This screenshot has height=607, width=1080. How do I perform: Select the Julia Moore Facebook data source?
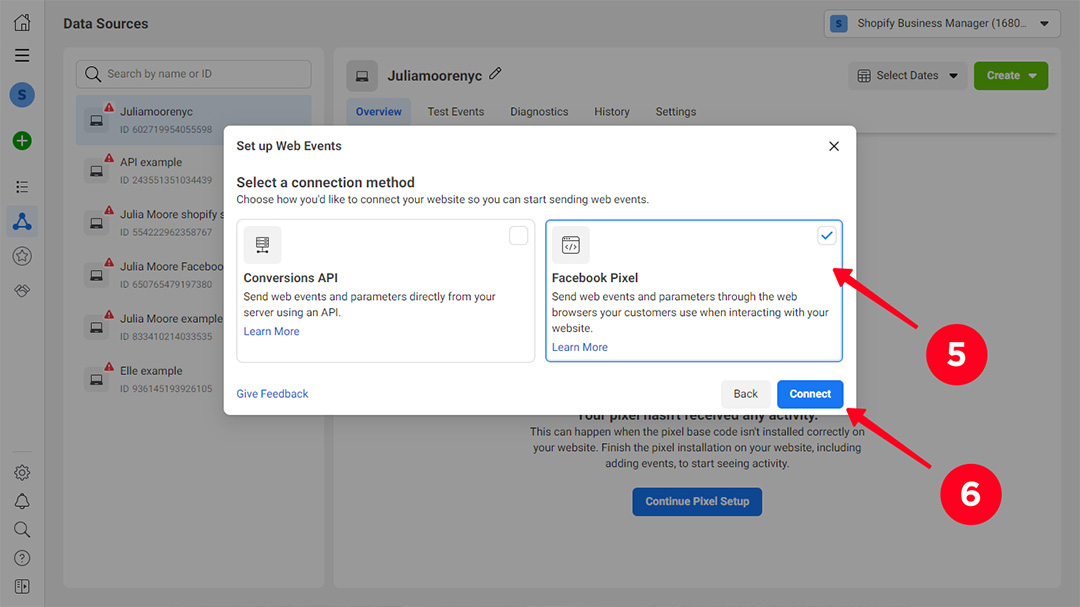pos(148,275)
